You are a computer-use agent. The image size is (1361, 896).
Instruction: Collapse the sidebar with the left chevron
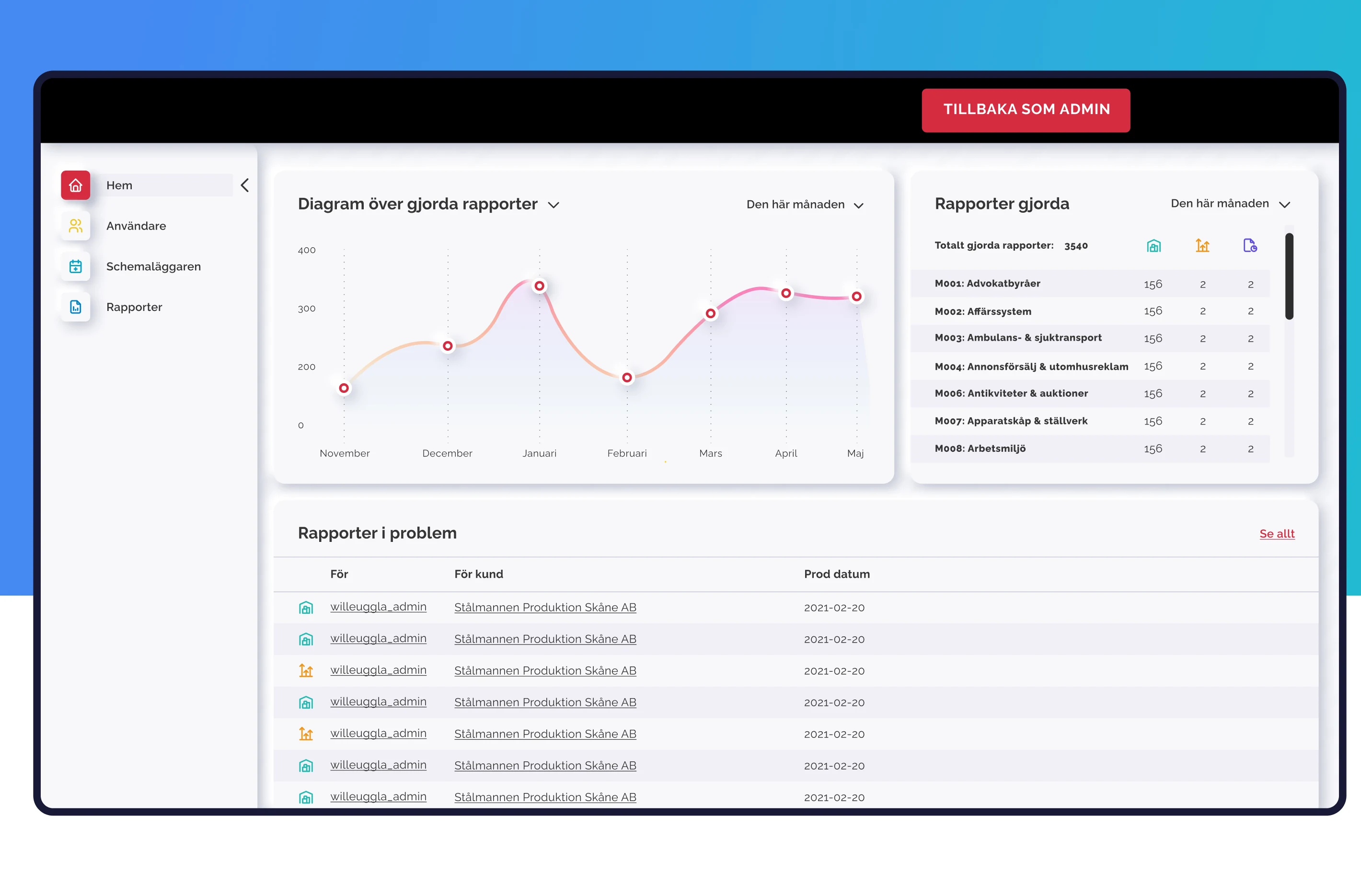(245, 185)
